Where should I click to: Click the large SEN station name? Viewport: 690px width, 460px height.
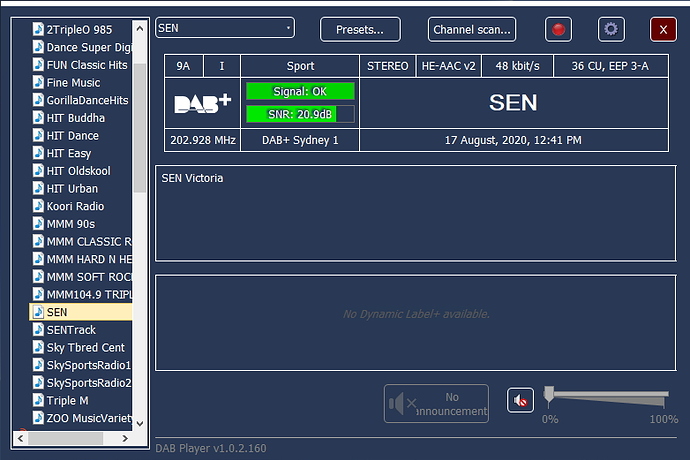tap(513, 103)
